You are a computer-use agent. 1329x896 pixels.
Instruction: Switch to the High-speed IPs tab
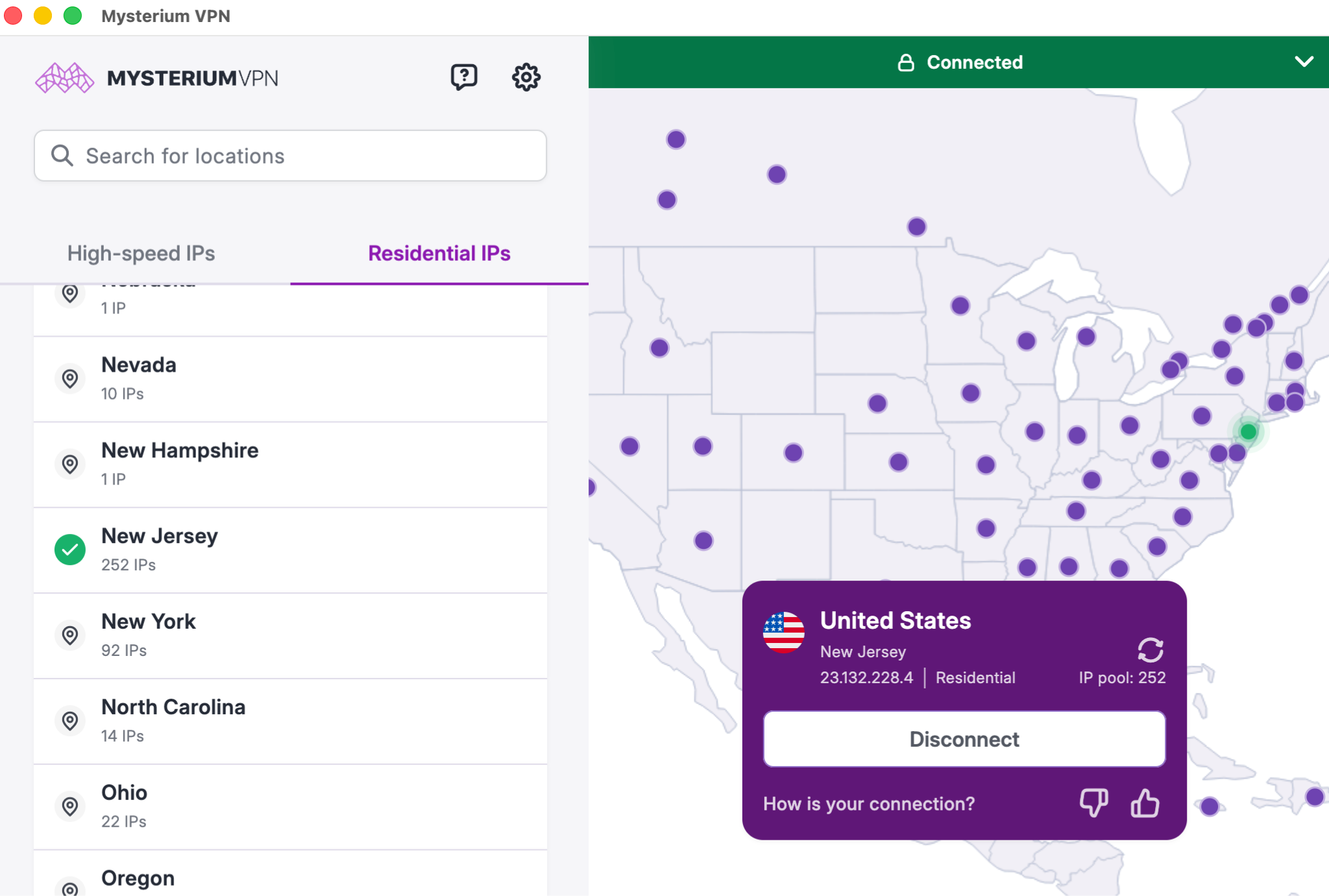pos(141,253)
